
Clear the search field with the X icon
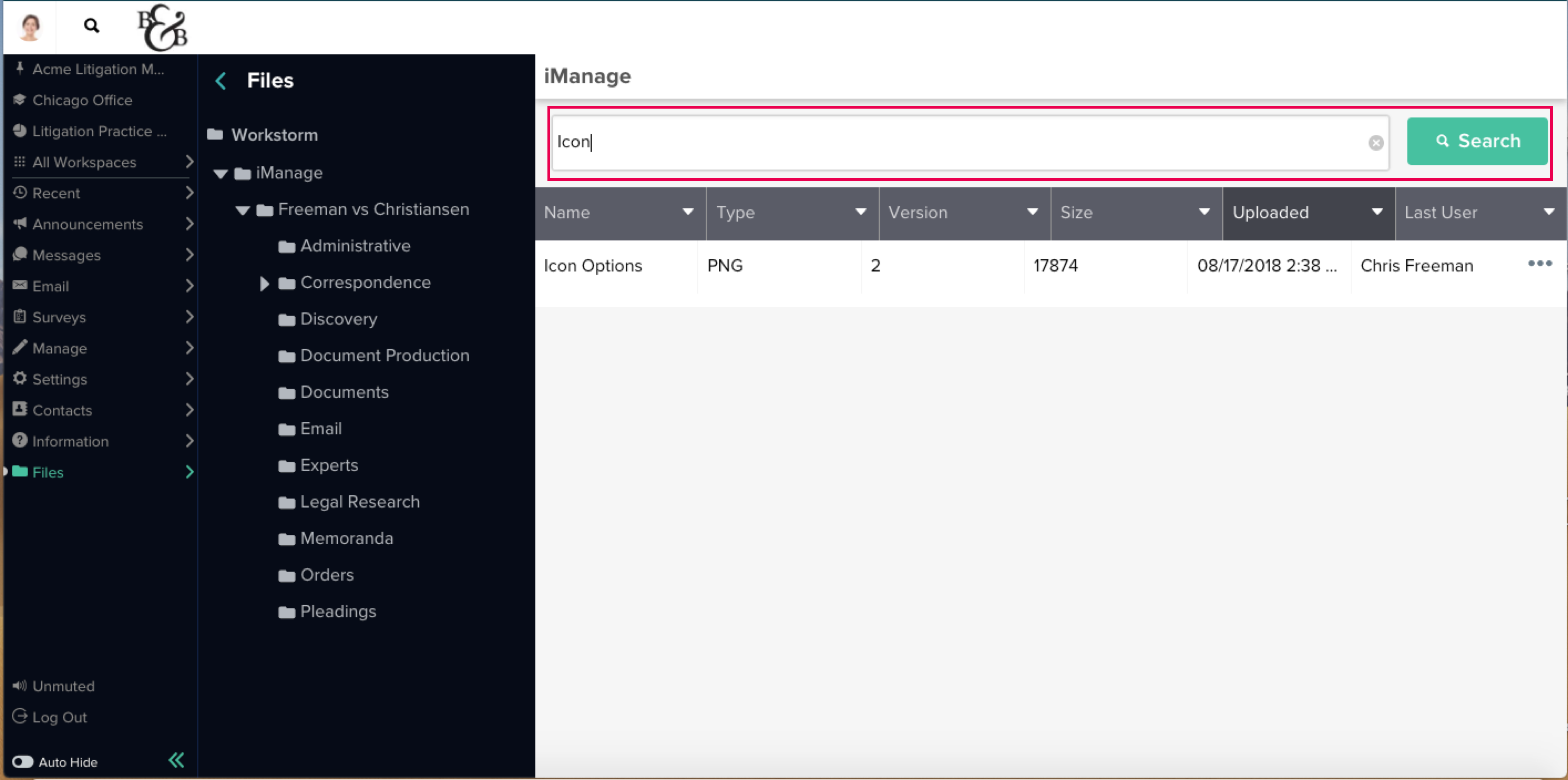[1376, 143]
